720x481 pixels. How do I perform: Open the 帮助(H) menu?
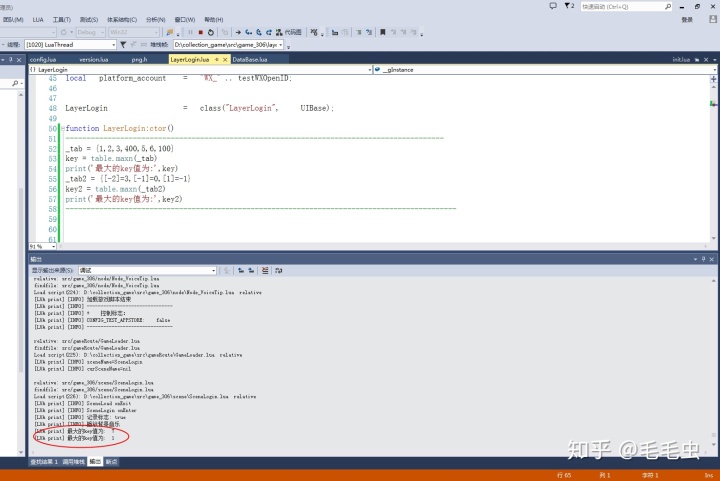pyautogui.click(x=214, y=20)
